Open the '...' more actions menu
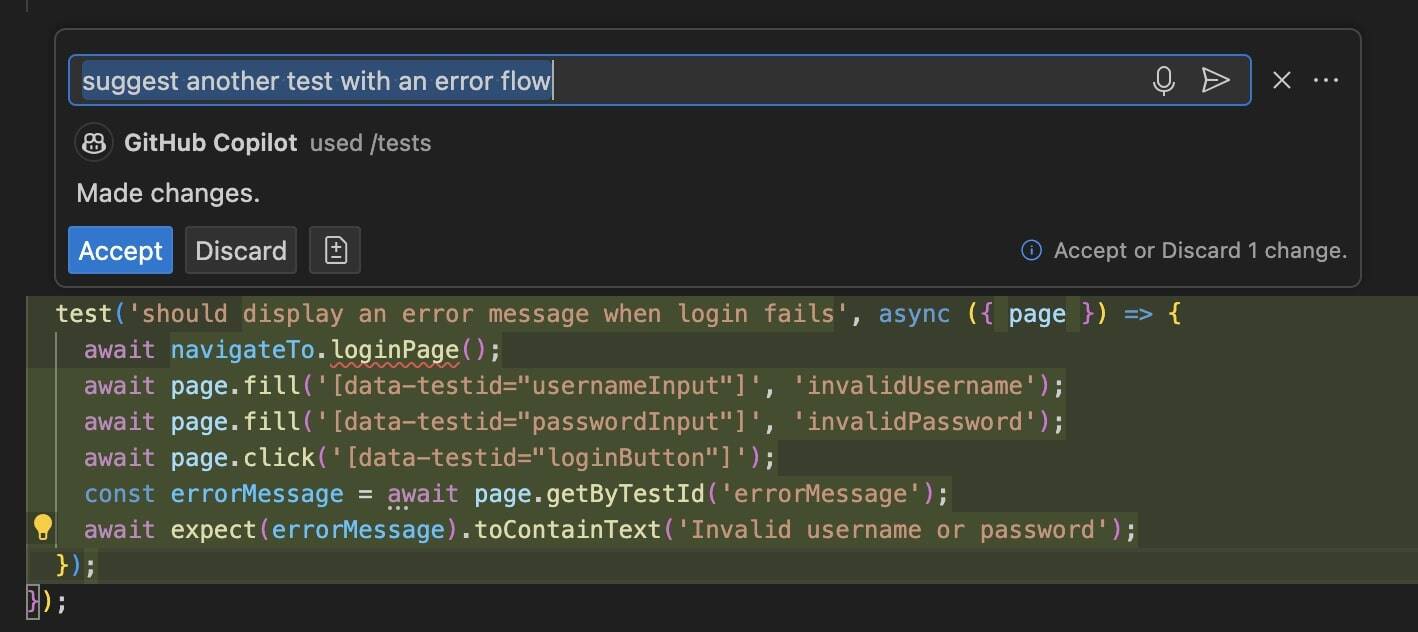Image resolution: width=1418 pixels, height=632 pixels. point(1326,80)
